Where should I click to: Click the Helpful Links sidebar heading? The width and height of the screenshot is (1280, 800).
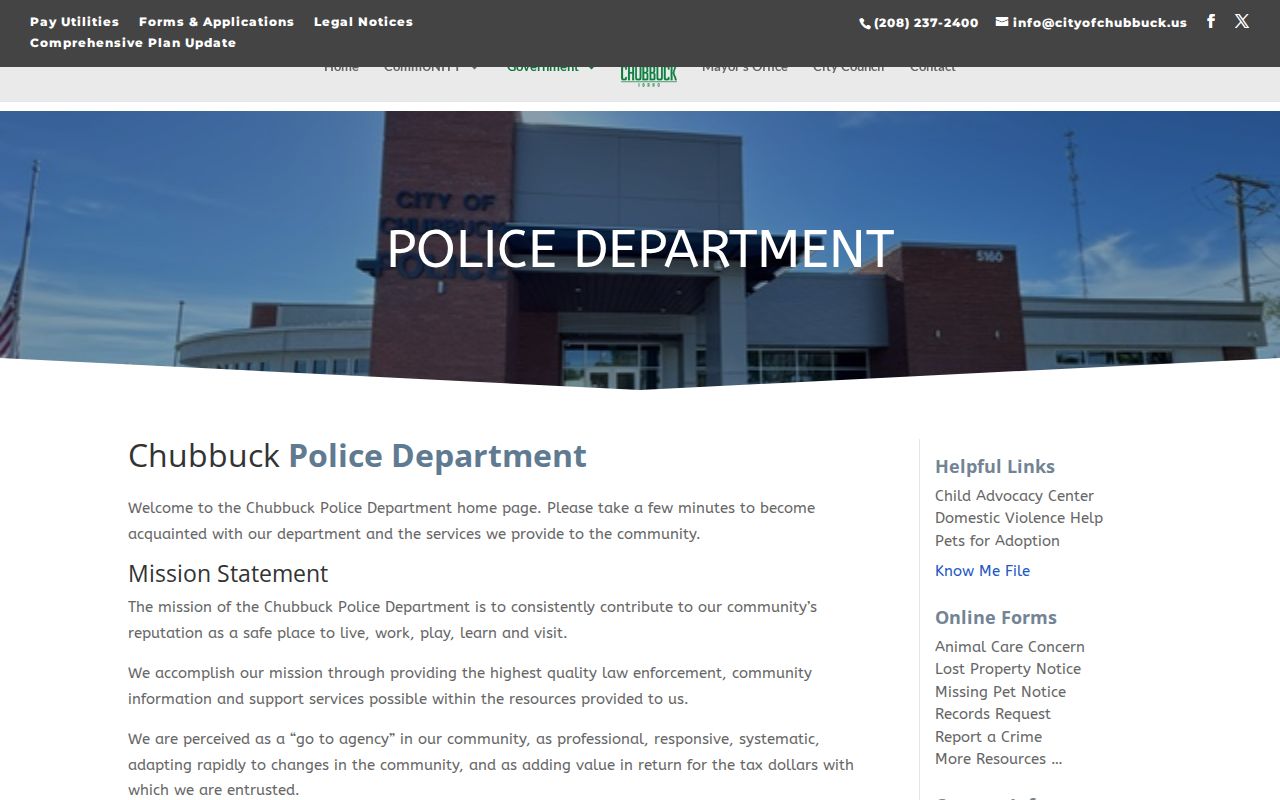tap(995, 467)
